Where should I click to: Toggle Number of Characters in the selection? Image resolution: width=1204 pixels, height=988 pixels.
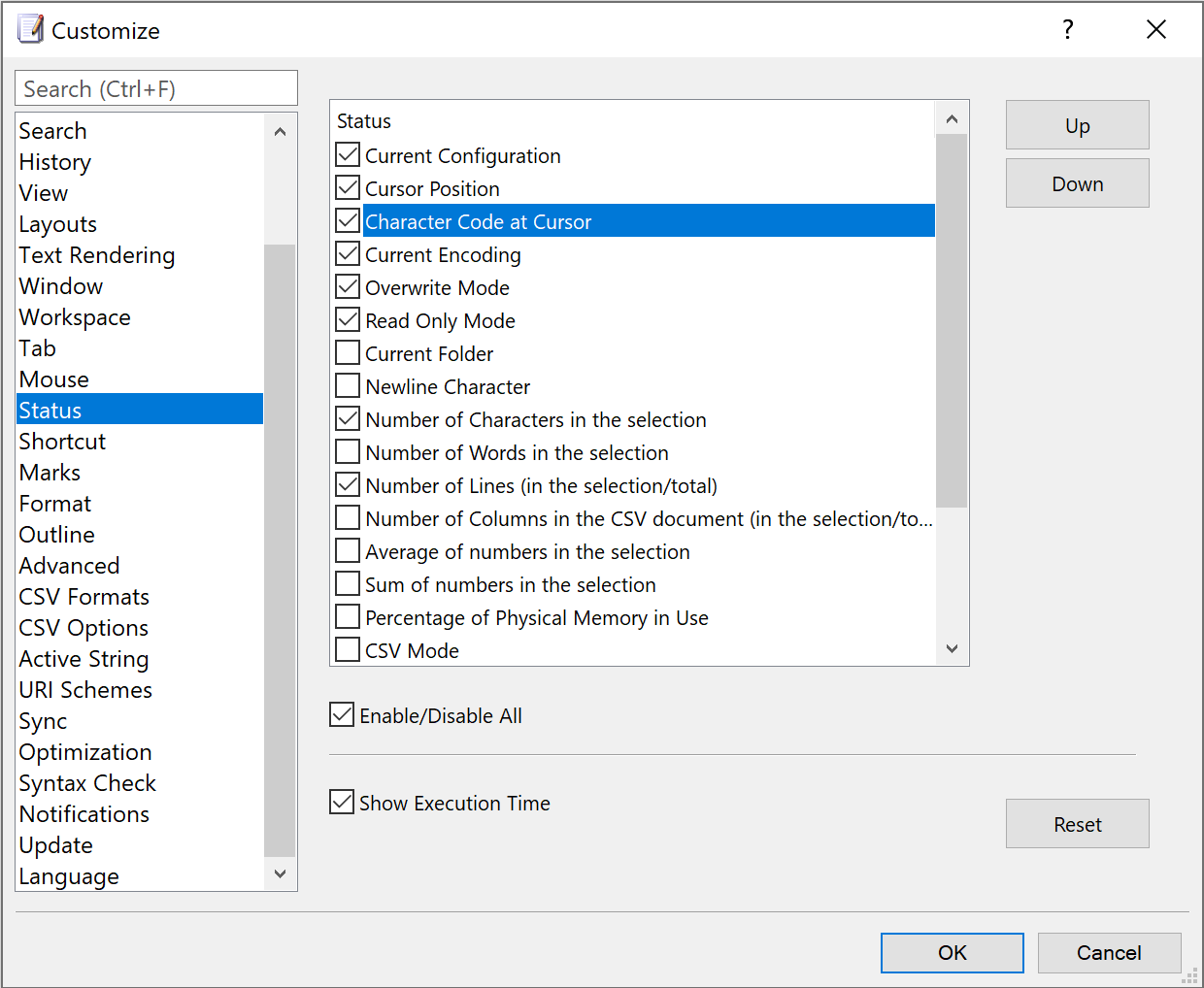[348, 418]
